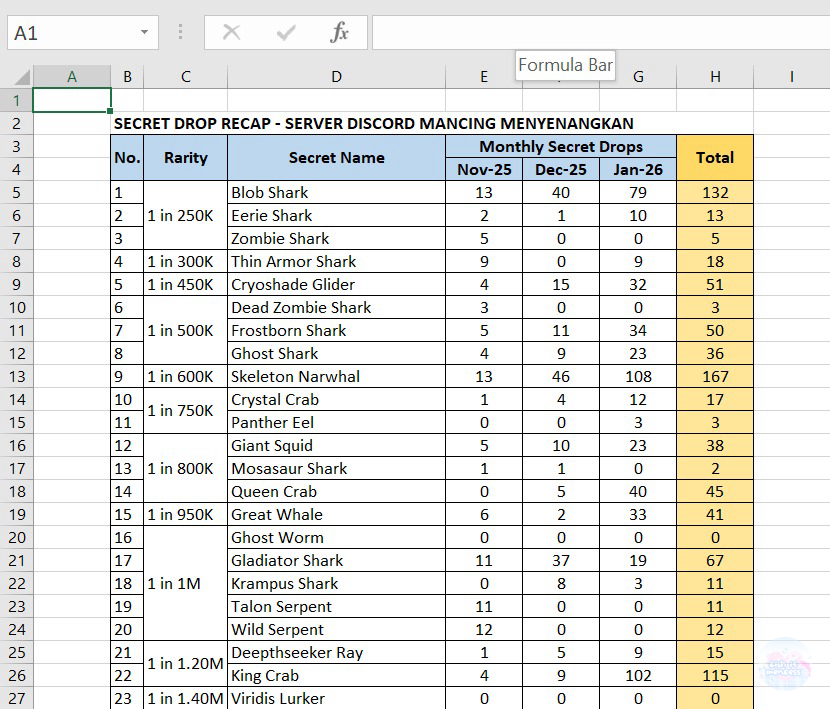Click the 'Dec-25' column heading cell
This screenshot has width=830, height=709.
click(x=561, y=169)
